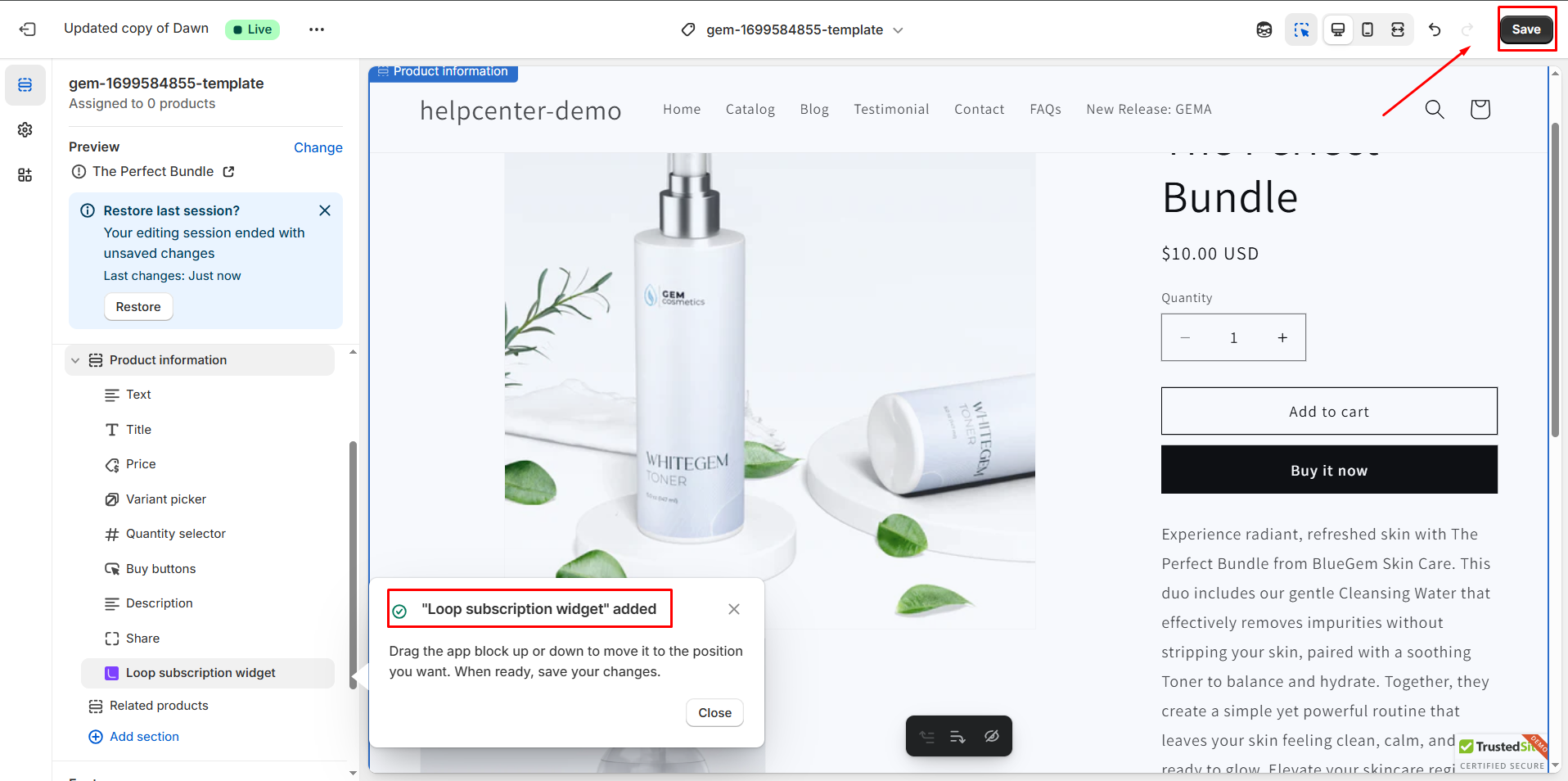Click the Price block tag icon
This screenshot has height=781, width=1568.
pyautogui.click(x=112, y=465)
